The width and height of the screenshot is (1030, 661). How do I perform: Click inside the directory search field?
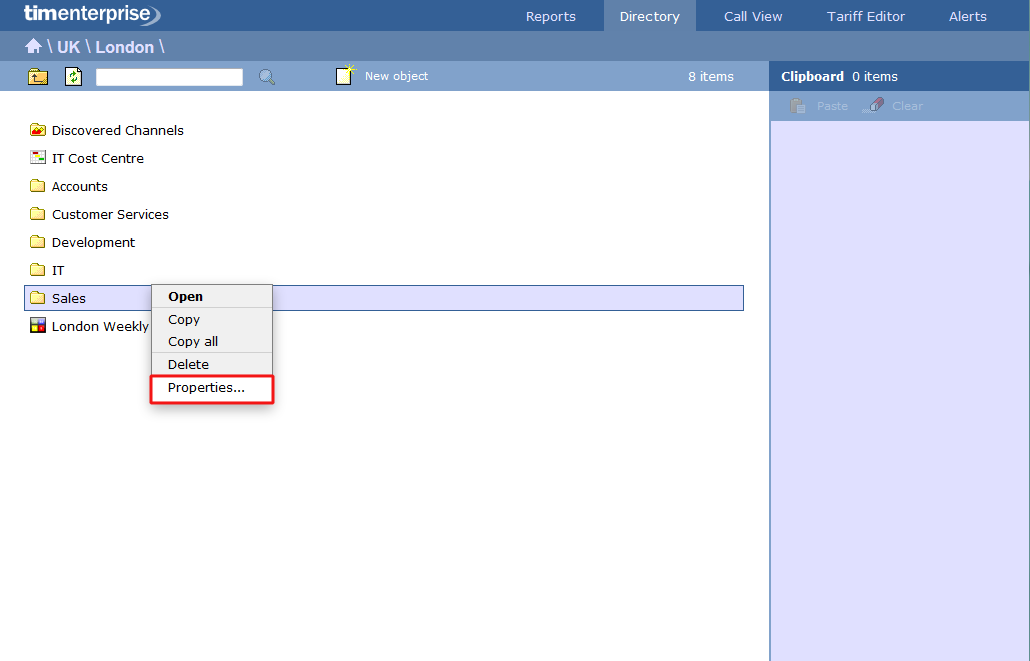[x=169, y=77]
